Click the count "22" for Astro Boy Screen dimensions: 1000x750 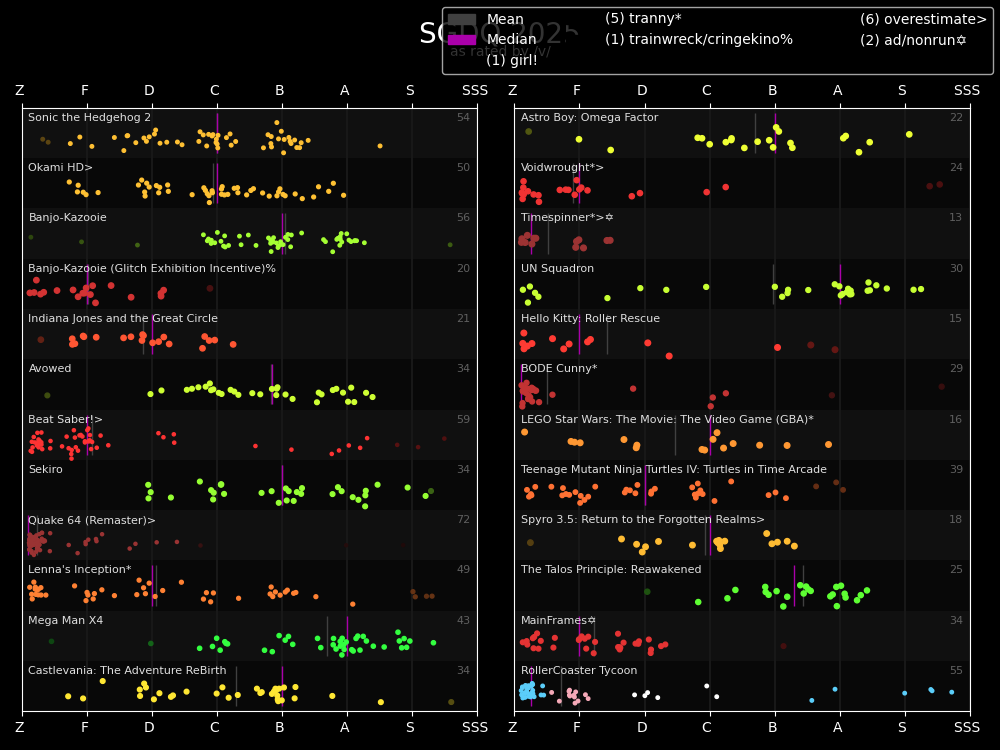pos(956,117)
